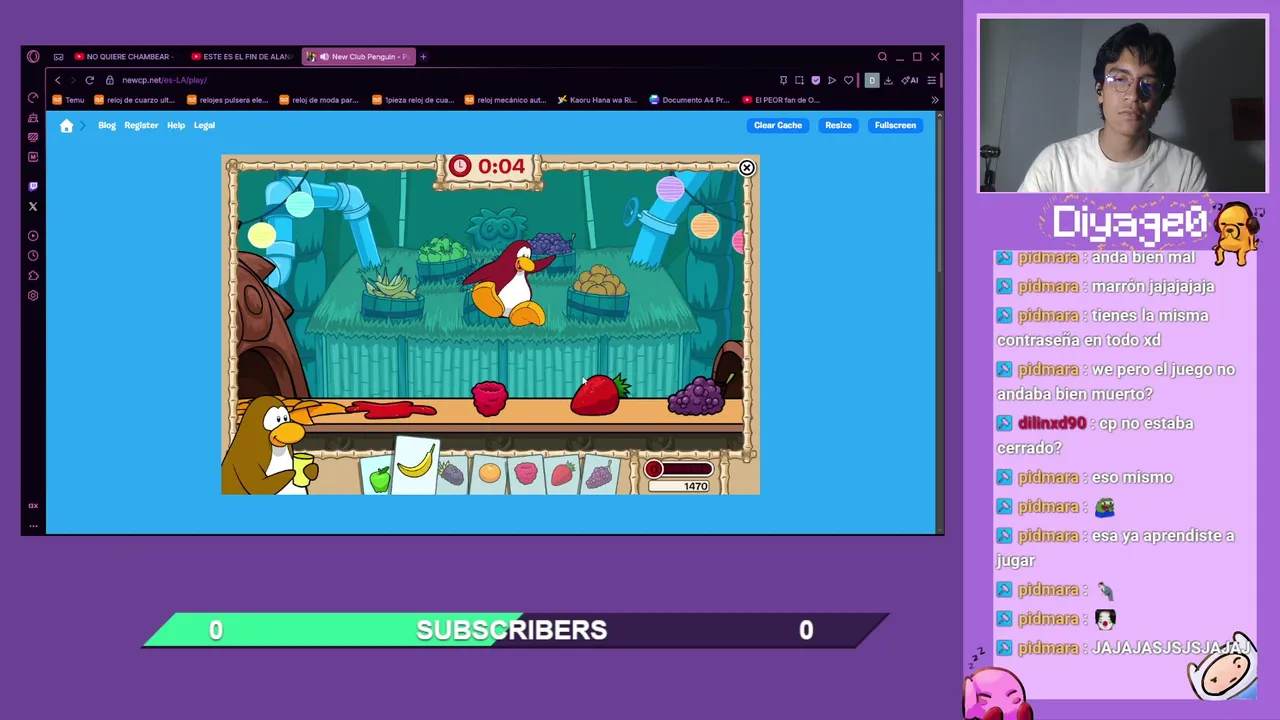Open the GX Control speedometer sidebar icon

pyautogui.click(x=33, y=97)
